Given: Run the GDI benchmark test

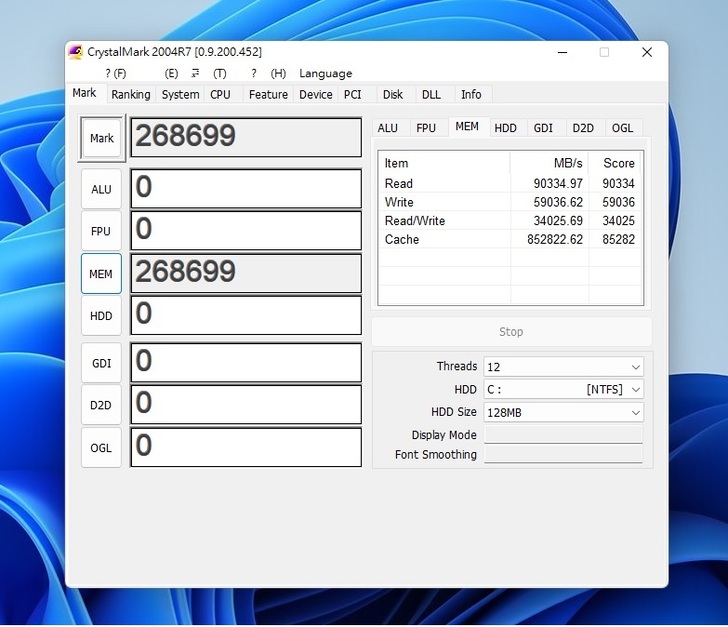Looking at the screenshot, I should pos(101,363).
